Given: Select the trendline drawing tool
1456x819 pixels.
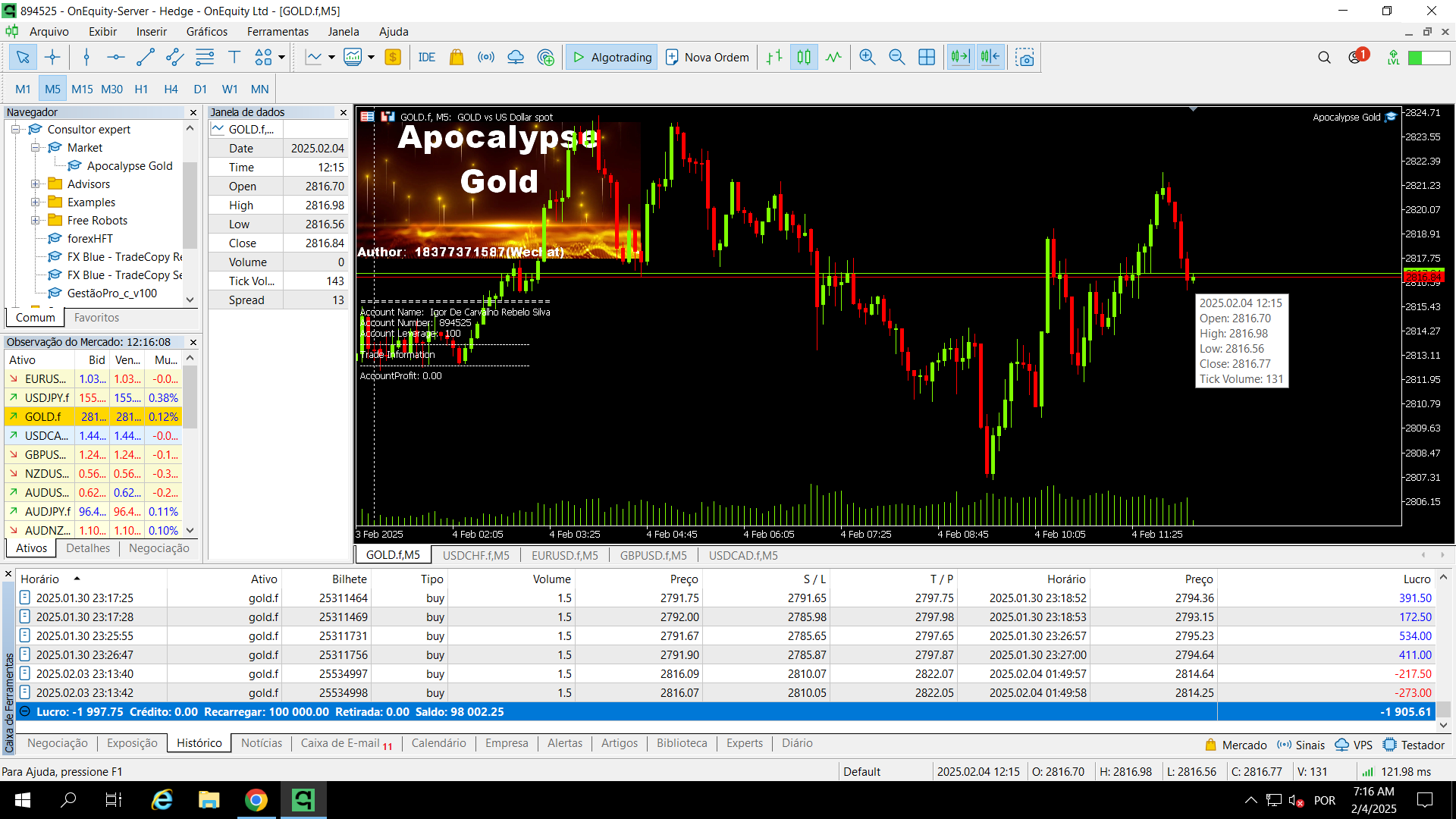Looking at the screenshot, I should pyautogui.click(x=145, y=58).
